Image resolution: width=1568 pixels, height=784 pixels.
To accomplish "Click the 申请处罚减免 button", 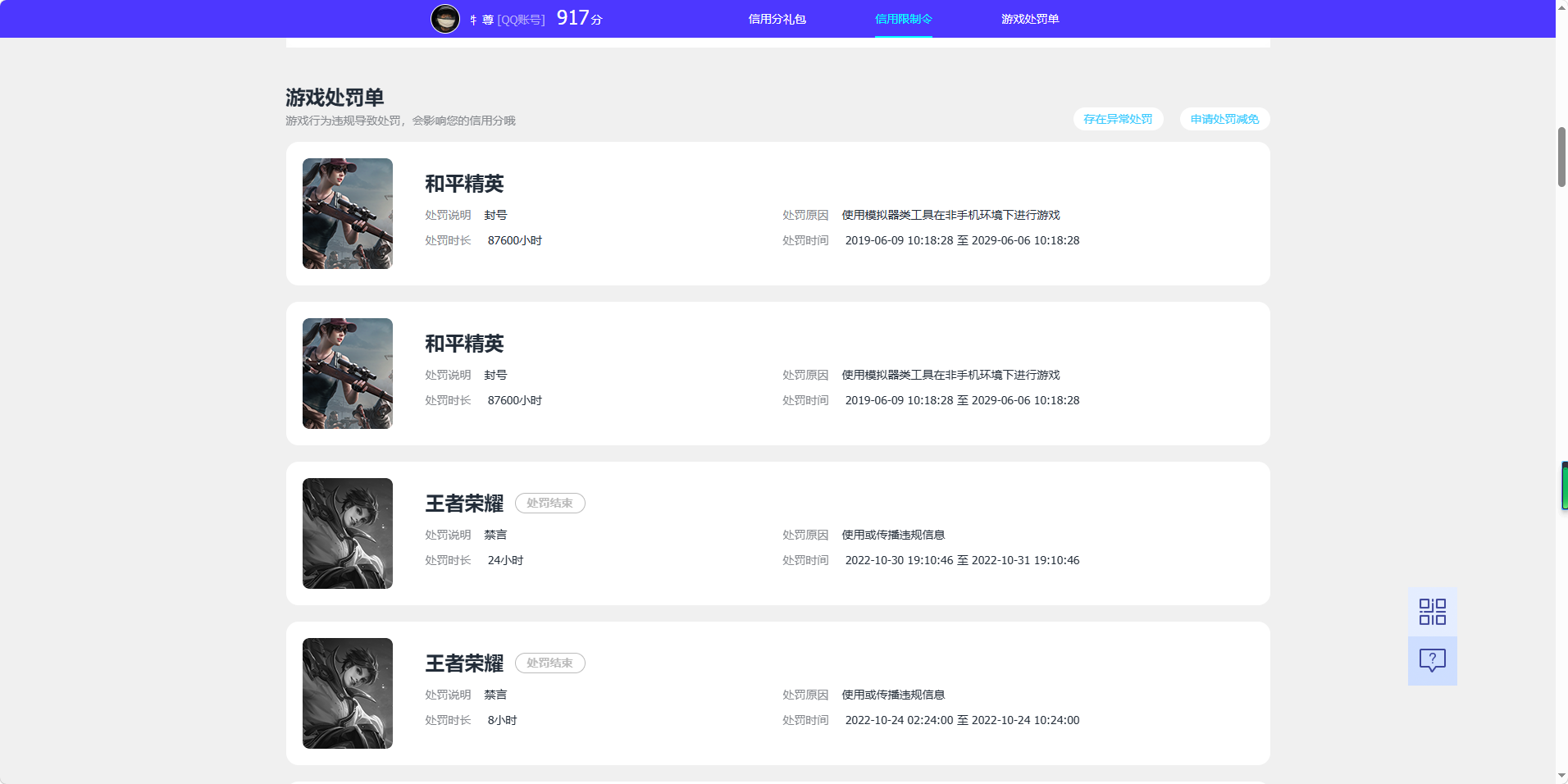I will [x=1224, y=119].
